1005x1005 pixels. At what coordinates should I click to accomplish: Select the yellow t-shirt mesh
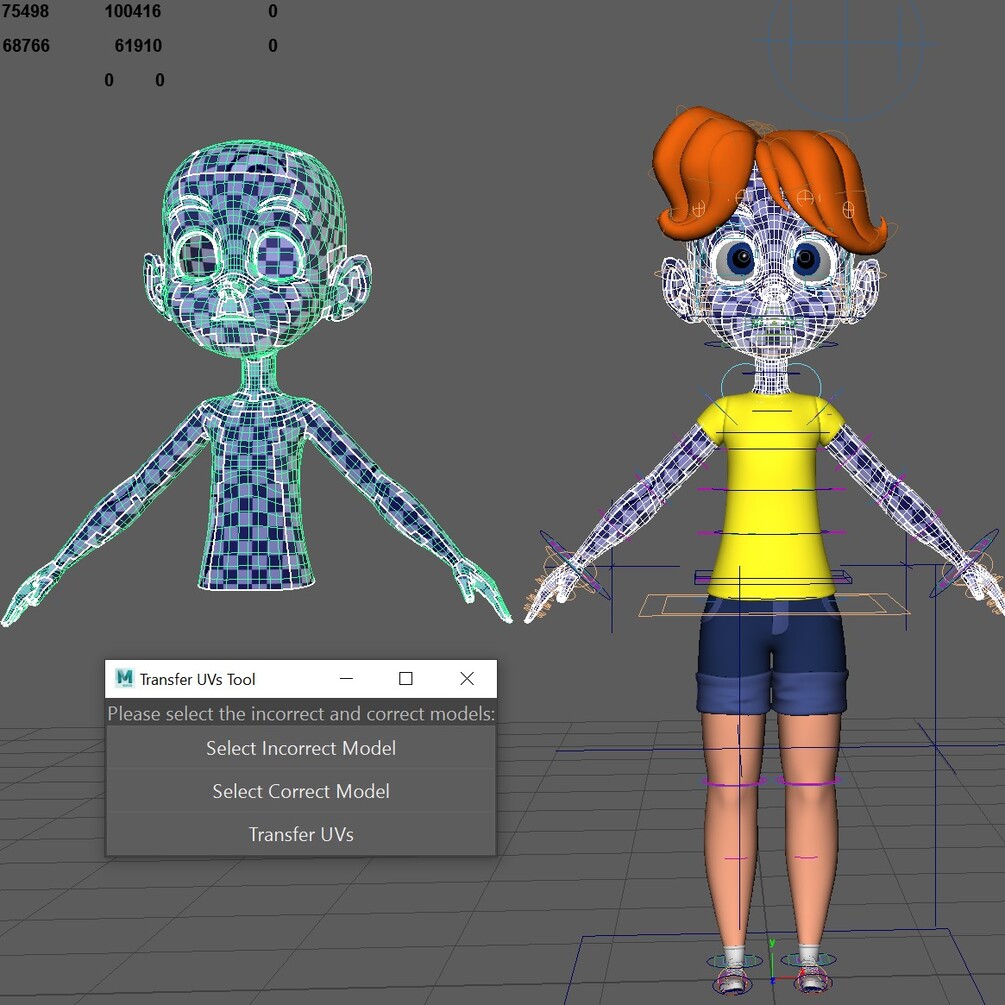(769, 497)
